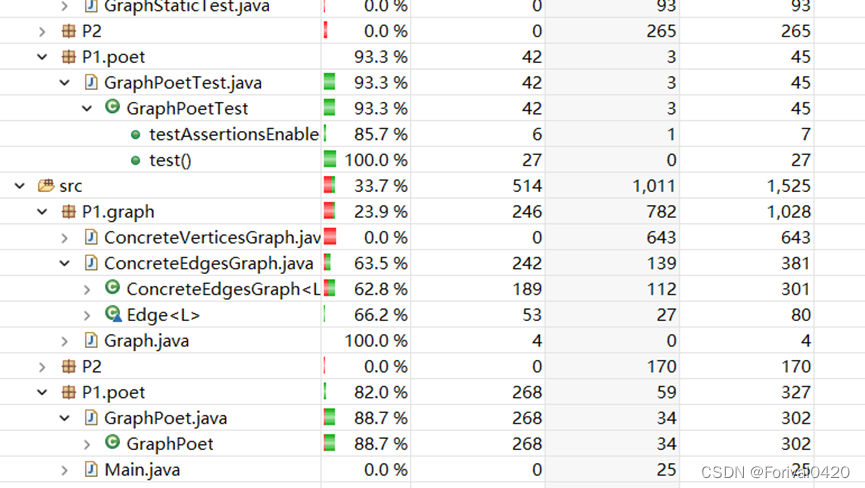
Task: Collapse the src source folder
Action: tap(20, 186)
